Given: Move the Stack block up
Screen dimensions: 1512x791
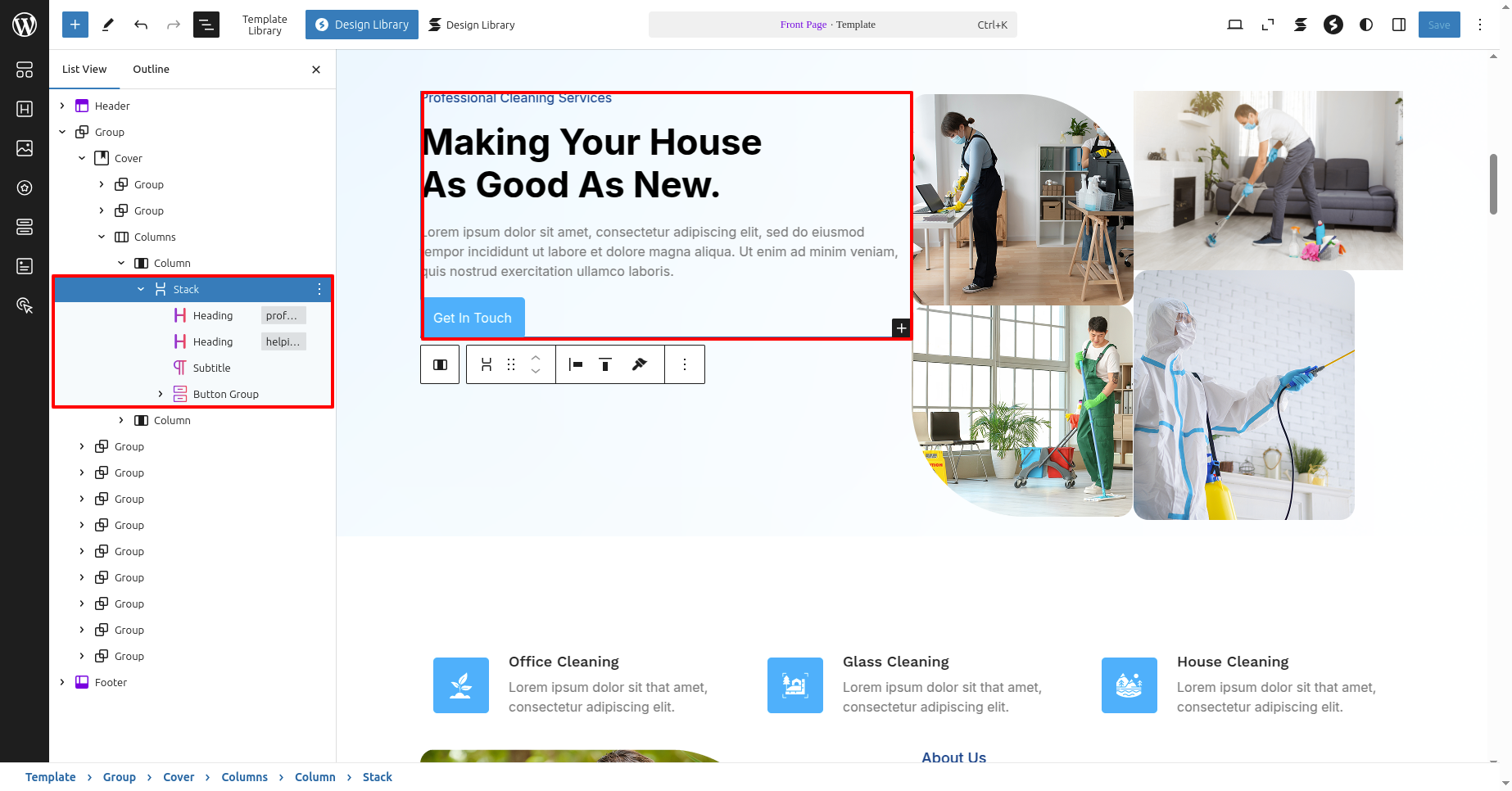Looking at the screenshot, I should coord(536,357).
